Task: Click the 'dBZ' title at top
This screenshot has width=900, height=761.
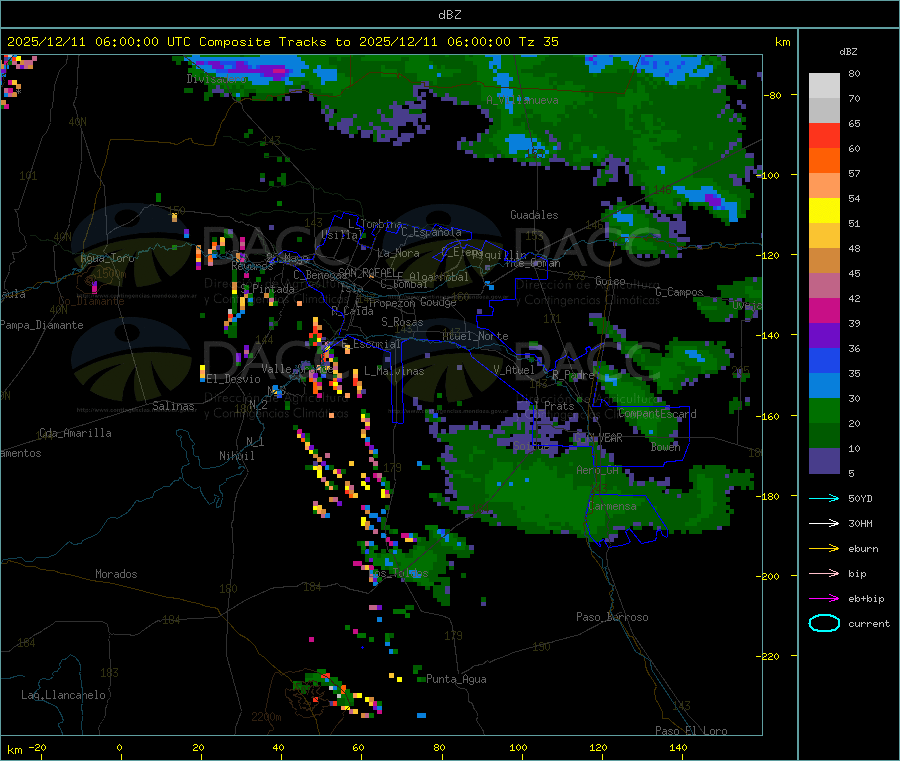Action: coord(449,15)
